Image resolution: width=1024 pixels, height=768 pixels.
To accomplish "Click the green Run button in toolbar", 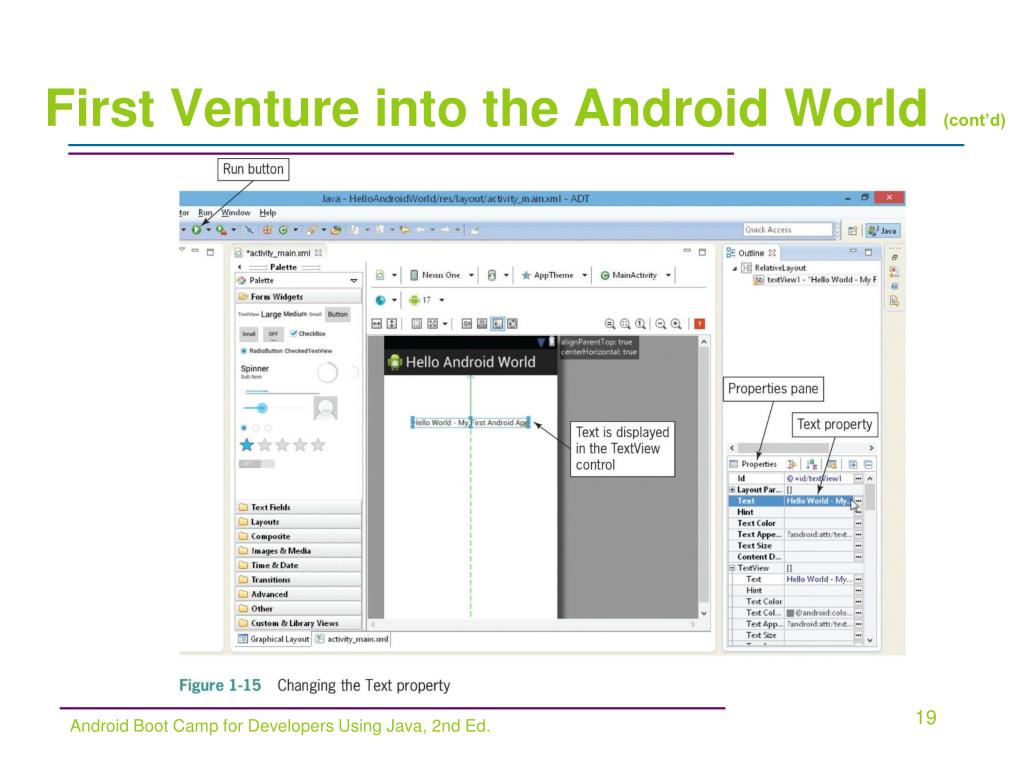I will pos(196,230).
